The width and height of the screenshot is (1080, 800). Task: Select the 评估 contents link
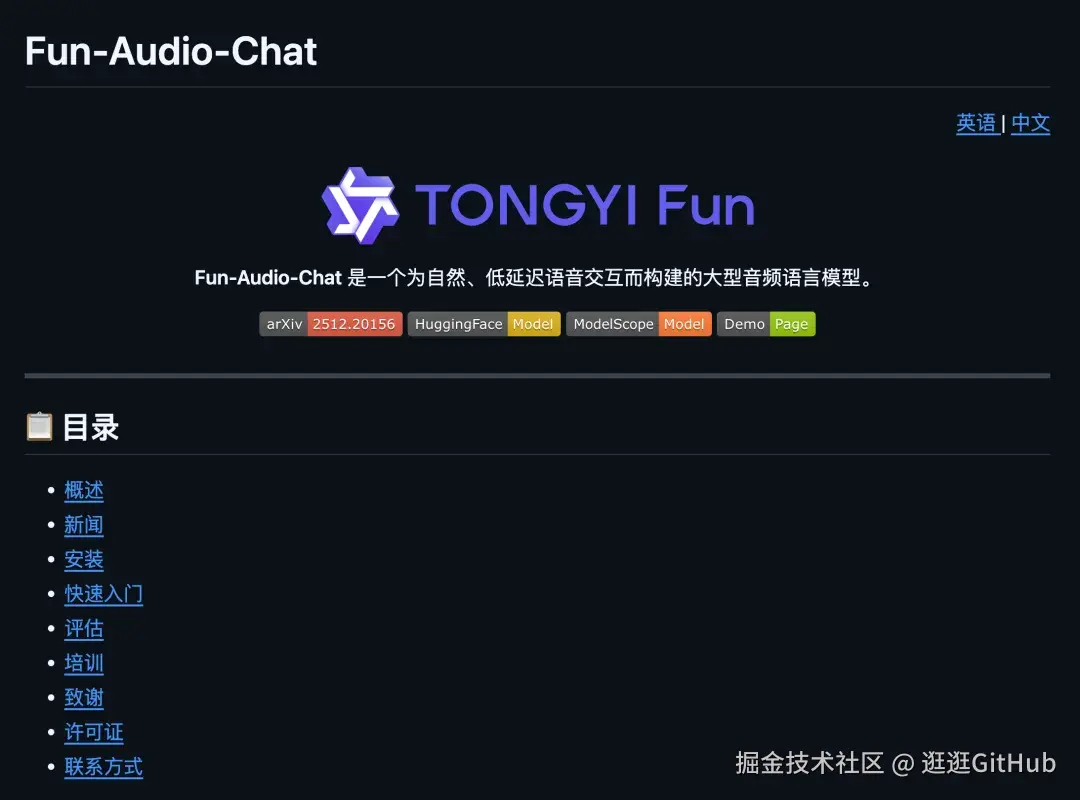click(84, 628)
